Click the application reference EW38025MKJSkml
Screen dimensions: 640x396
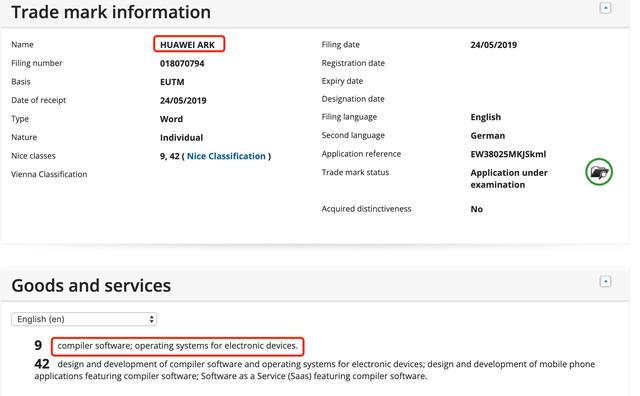point(508,154)
